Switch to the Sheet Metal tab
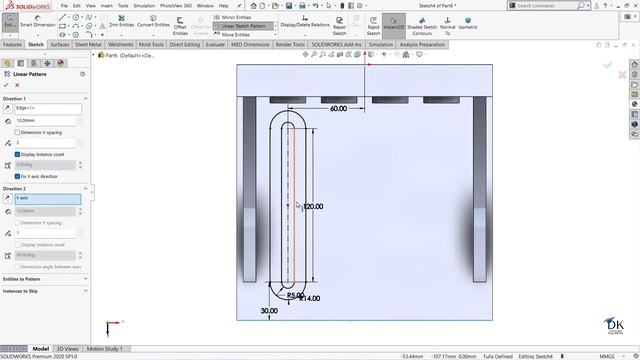 (x=88, y=44)
